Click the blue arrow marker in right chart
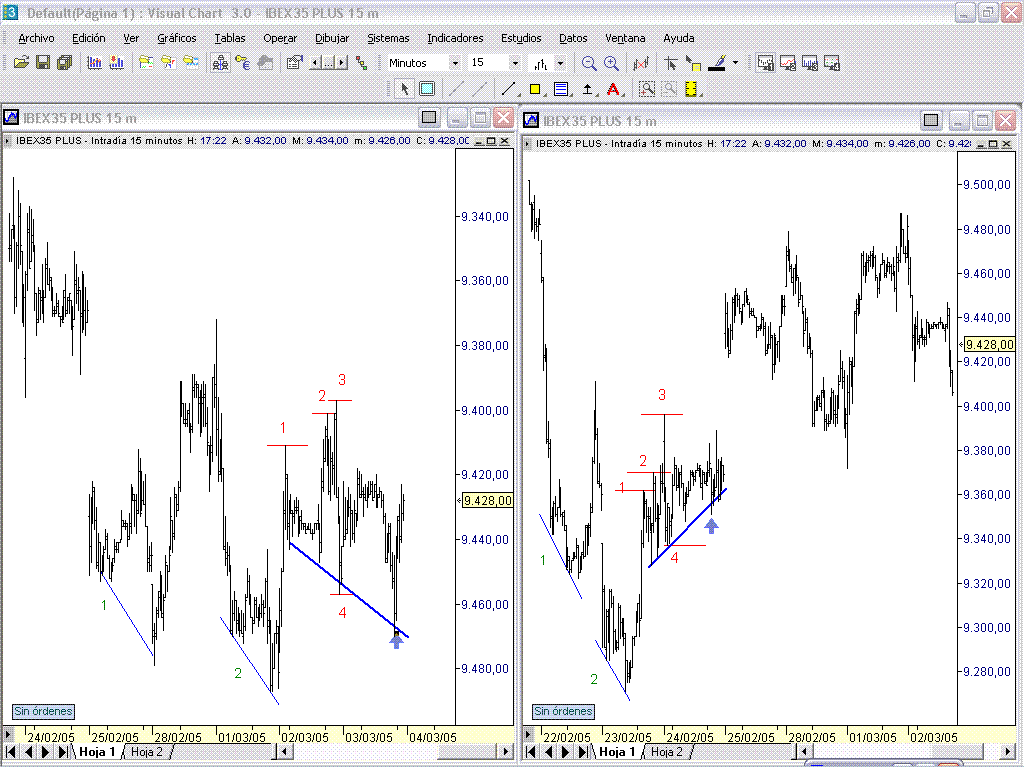The height and width of the screenshot is (768, 1024). pos(711,525)
